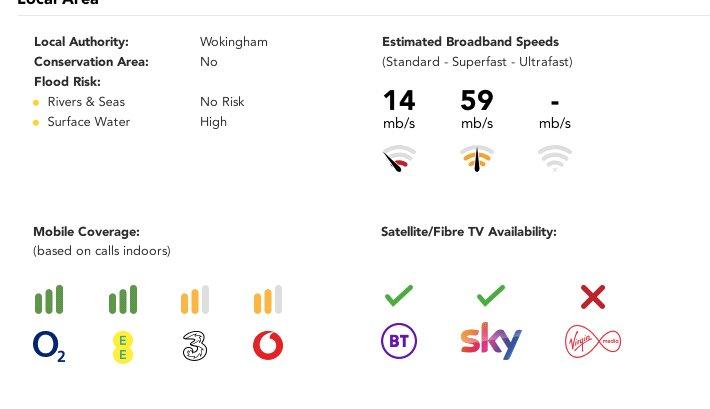Click the O2 network logo

[49, 346]
